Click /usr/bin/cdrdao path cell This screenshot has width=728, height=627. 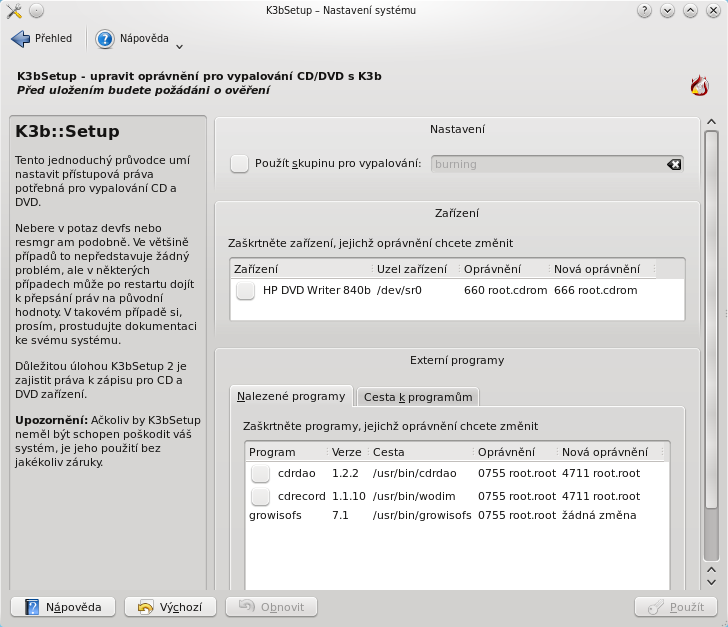(x=415, y=474)
